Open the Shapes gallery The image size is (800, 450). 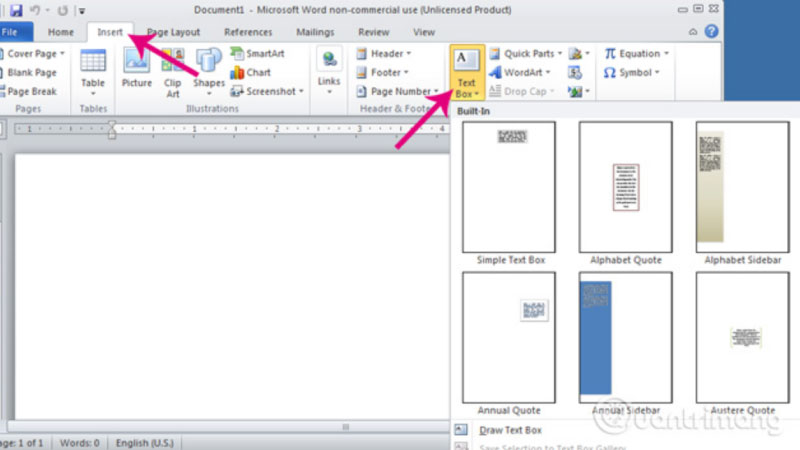[209, 68]
